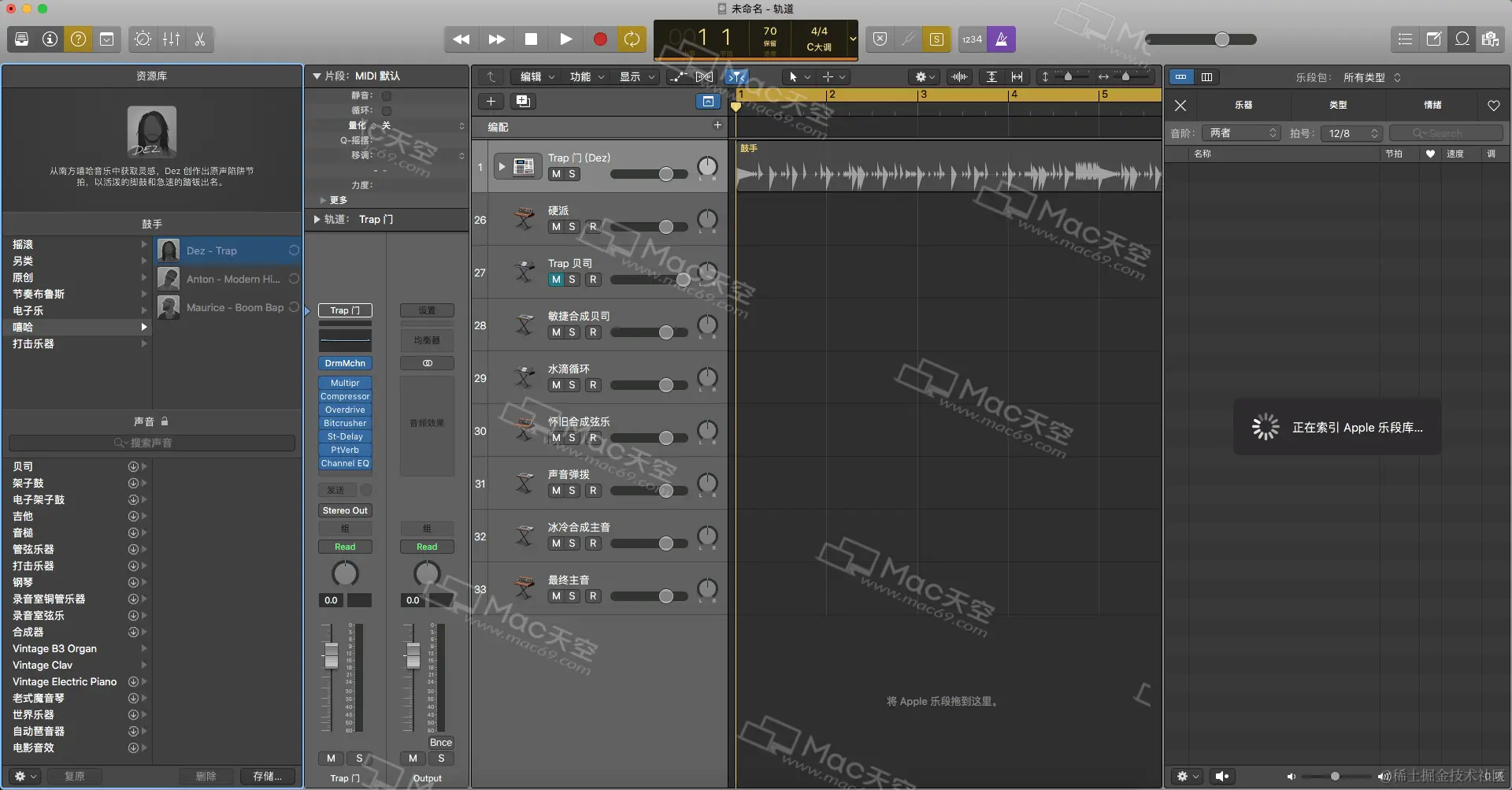Start playback with the Play button
Viewport: 1512px width, 790px height.
[x=566, y=39]
